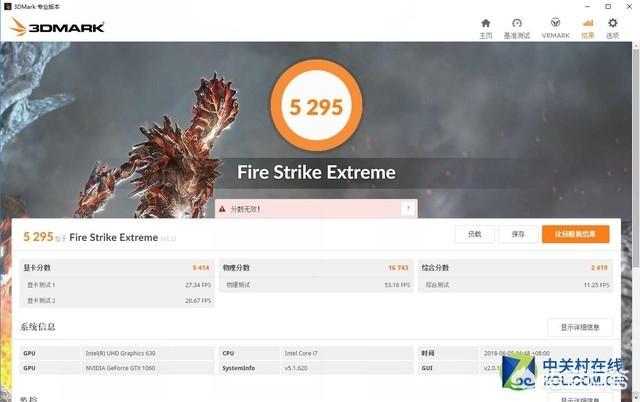Click the SystemInfo label

[239, 368]
